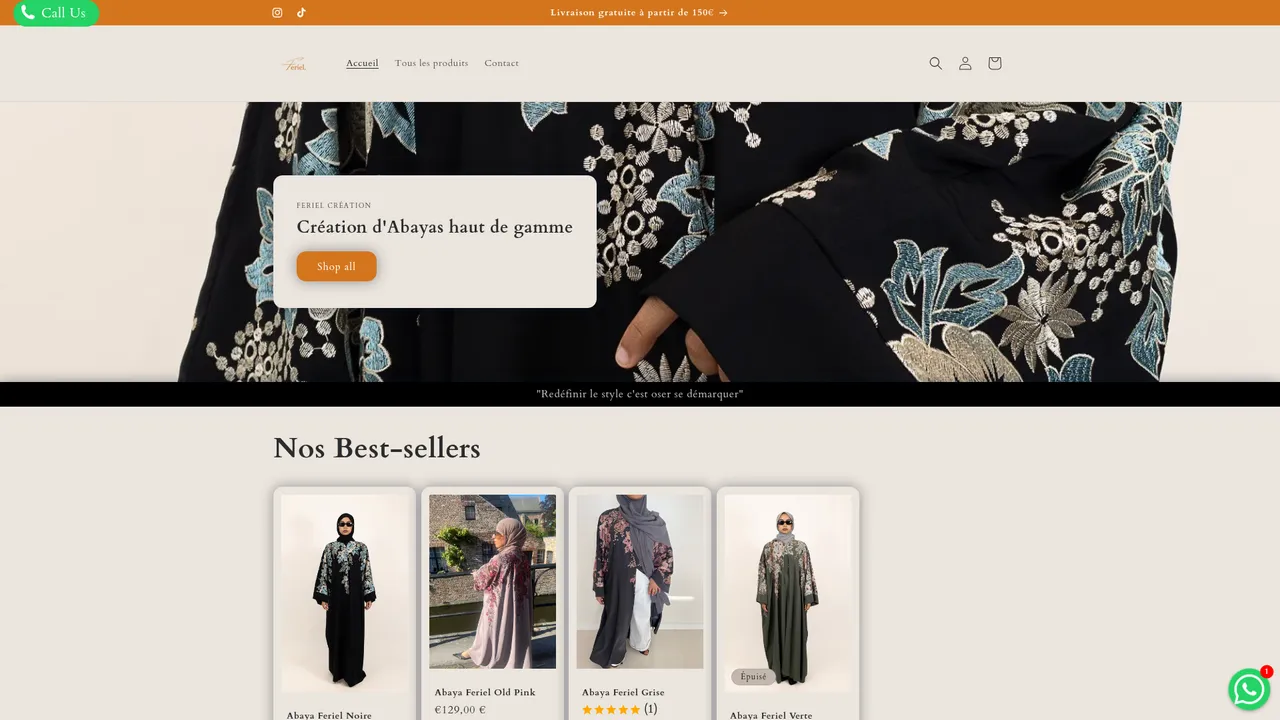1280x720 pixels.
Task: Click the Épuisé badge on Verte
Action: tap(754, 677)
